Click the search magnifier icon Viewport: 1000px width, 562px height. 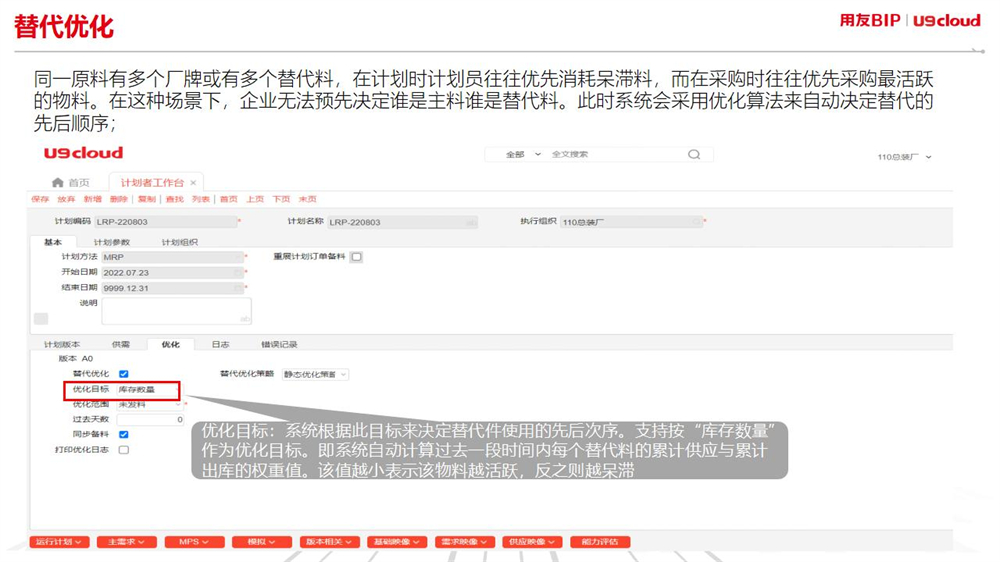click(x=694, y=154)
